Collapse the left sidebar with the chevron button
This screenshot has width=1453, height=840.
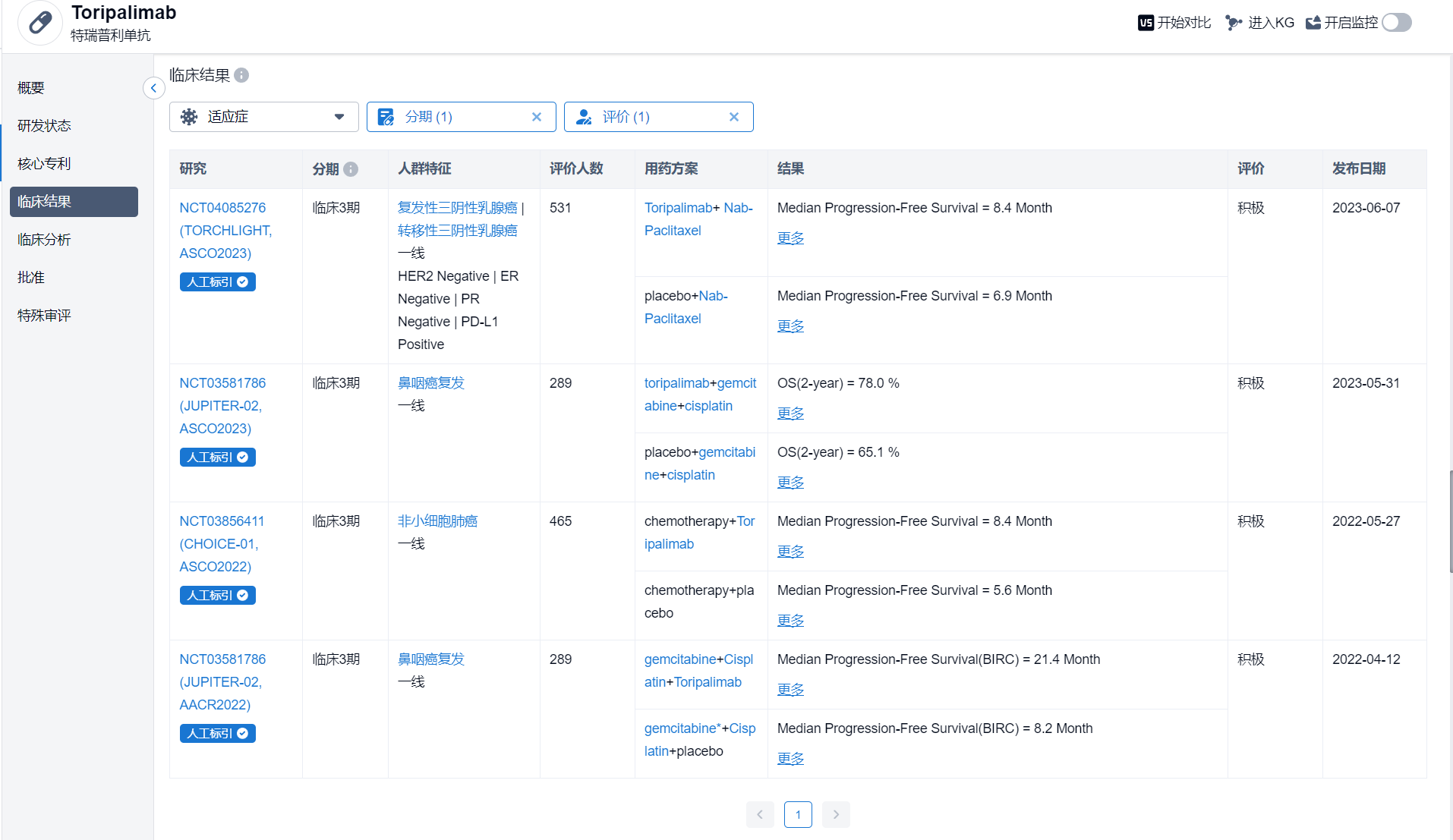pos(153,88)
